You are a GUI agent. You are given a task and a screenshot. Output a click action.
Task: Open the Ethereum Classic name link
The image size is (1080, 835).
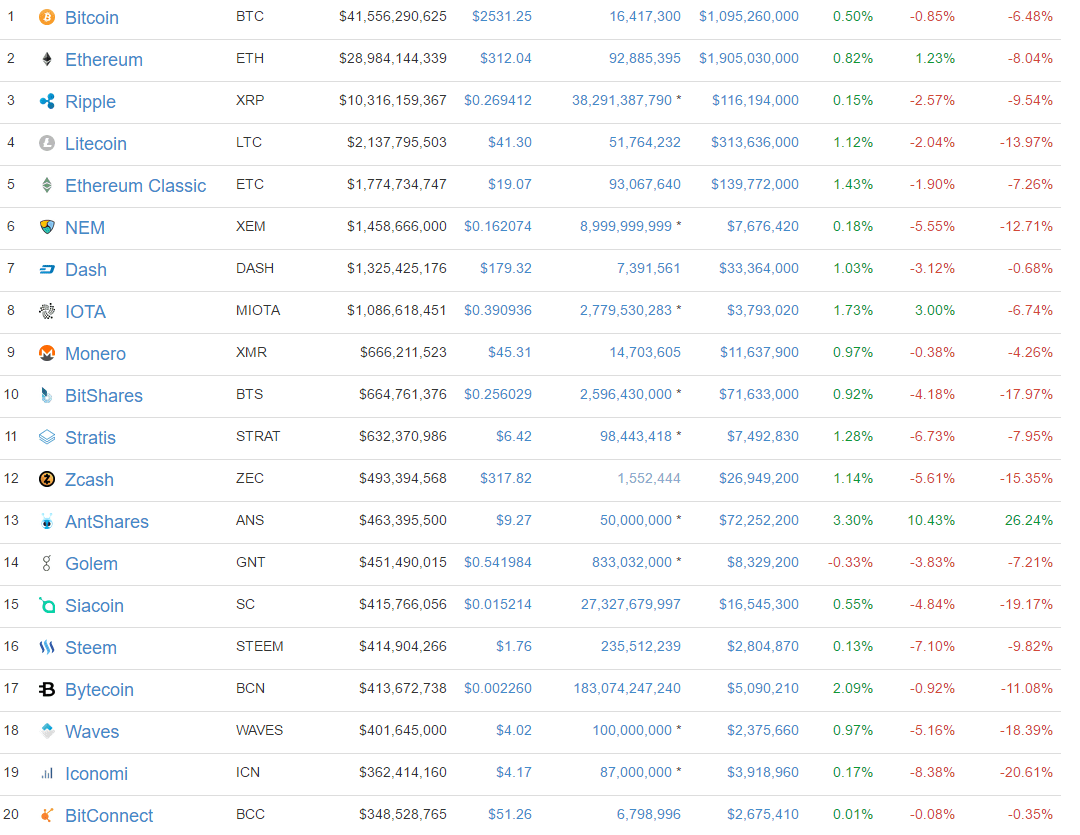(136, 186)
